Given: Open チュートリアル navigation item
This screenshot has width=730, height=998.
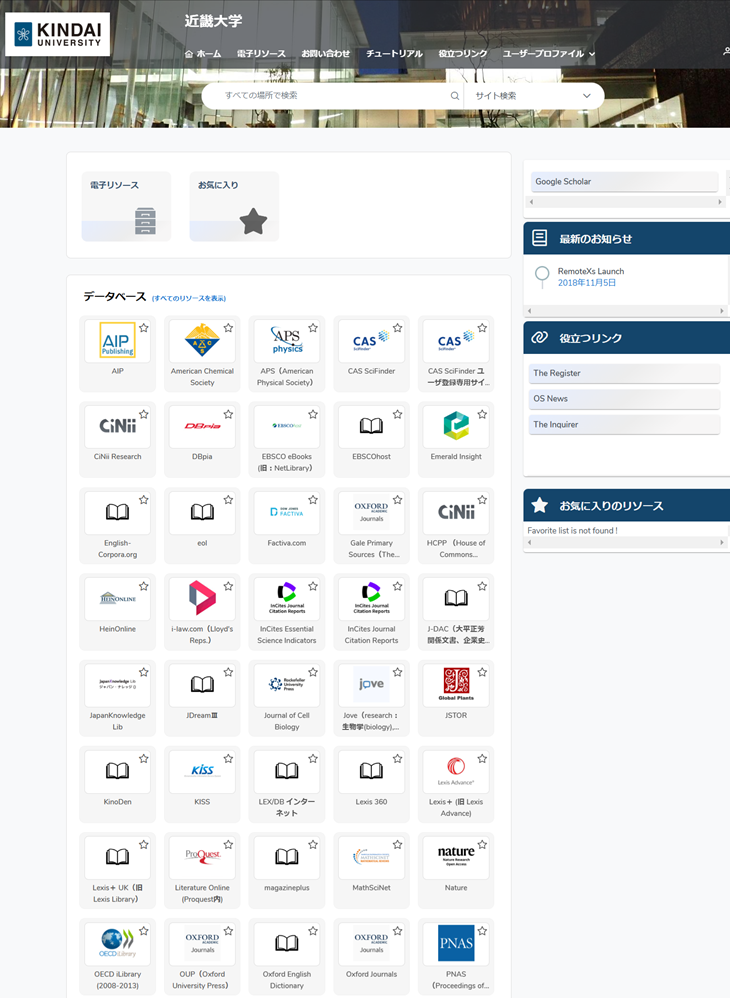Looking at the screenshot, I should click(x=394, y=54).
